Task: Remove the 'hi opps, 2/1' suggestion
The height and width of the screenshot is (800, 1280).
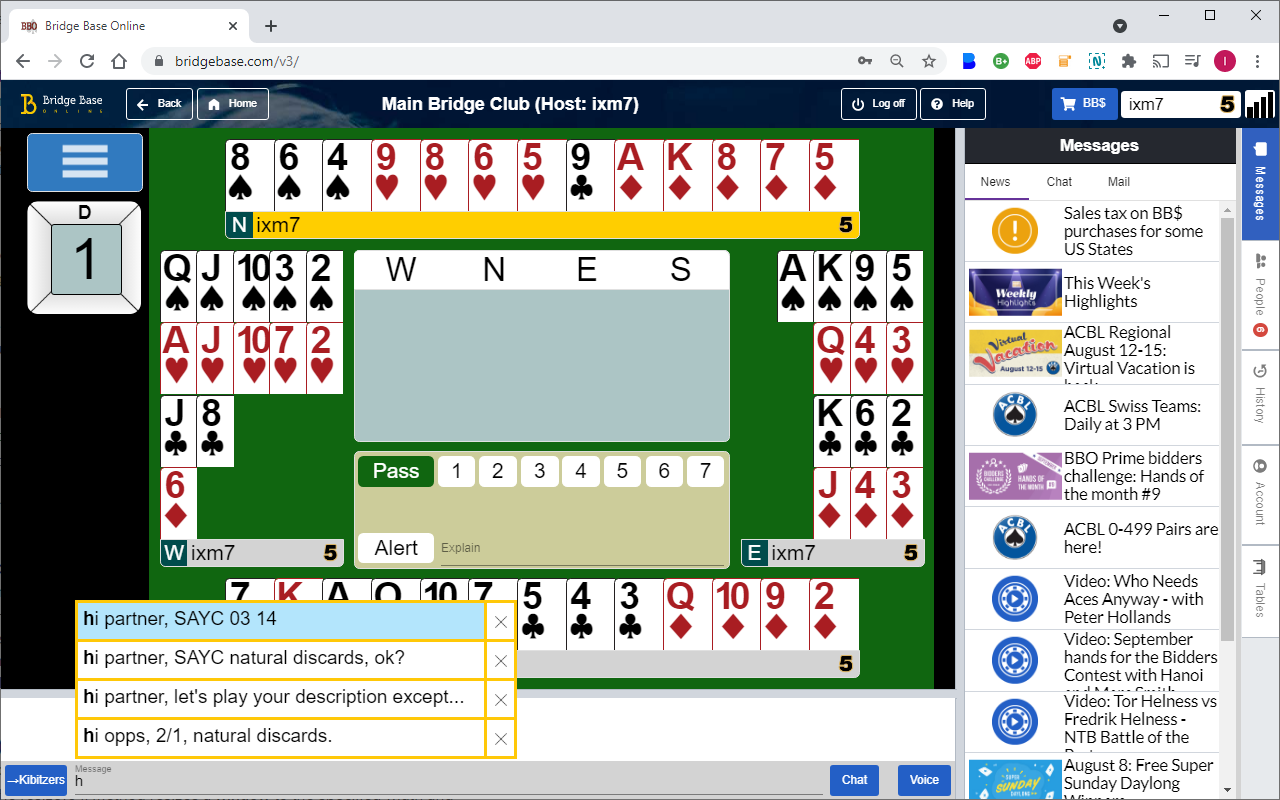Action: pos(501,739)
